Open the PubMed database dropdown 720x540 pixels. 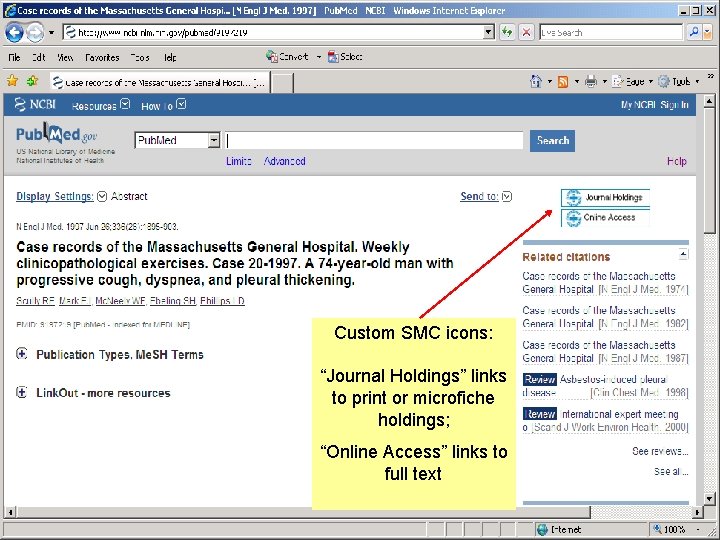177,140
